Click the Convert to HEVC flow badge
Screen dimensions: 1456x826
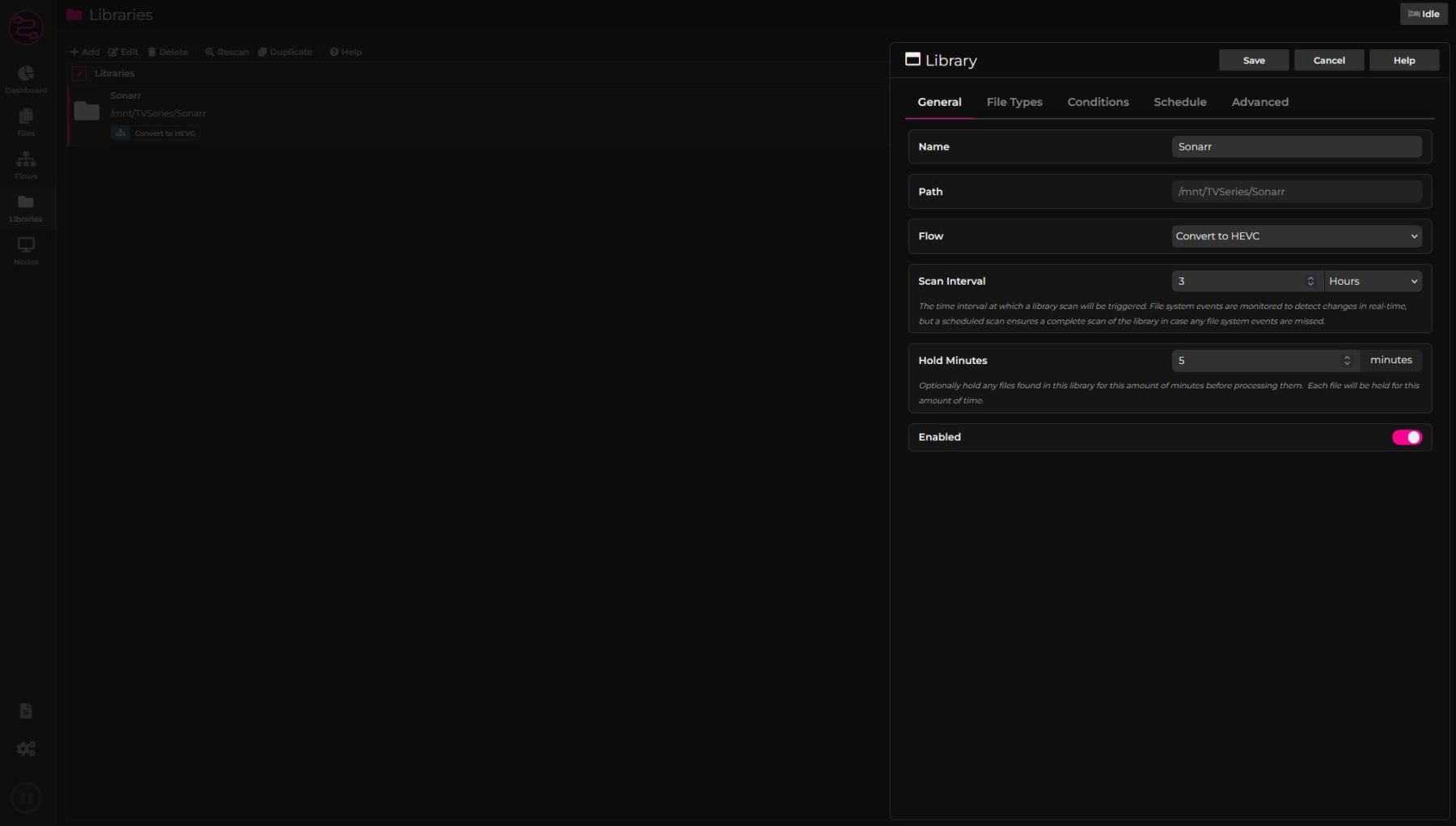pos(156,133)
